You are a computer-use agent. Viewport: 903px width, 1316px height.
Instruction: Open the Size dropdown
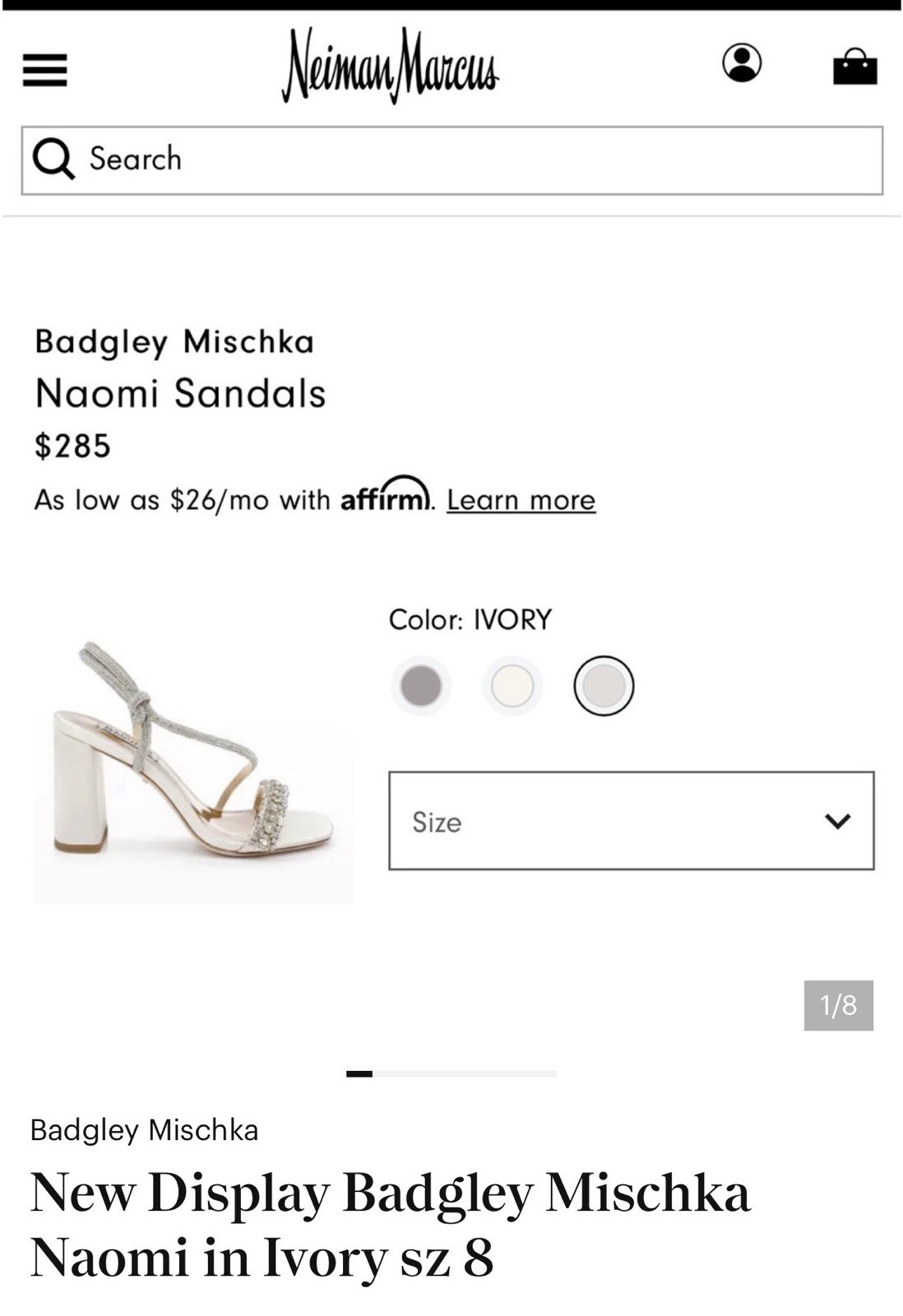(x=632, y=821)
